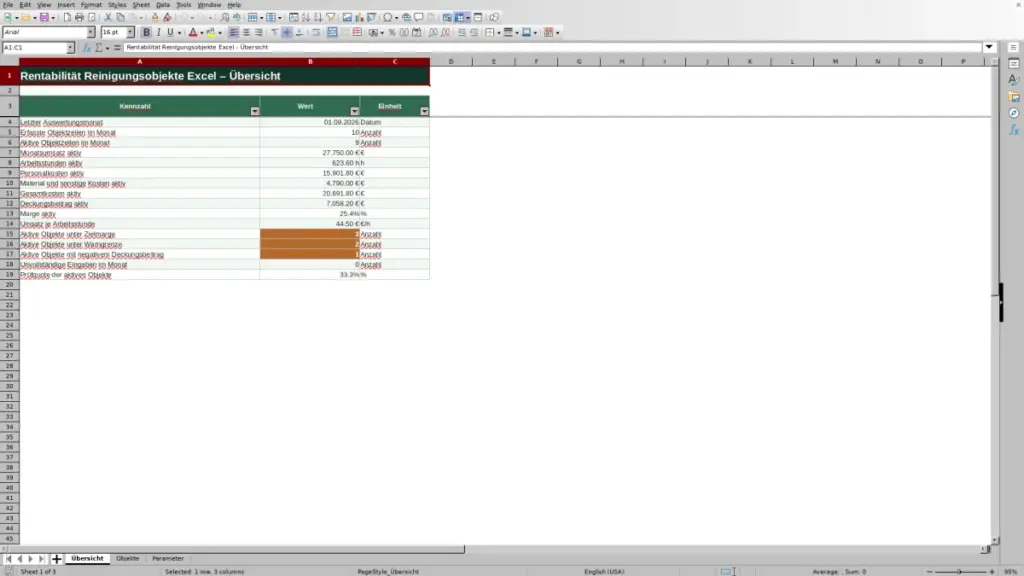
Task: Open the sidebar Styles panel icon
Action: coord(1014,80)
